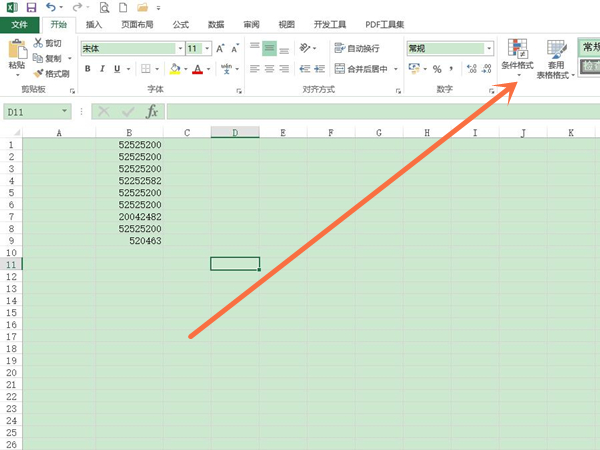Open Font group dialog launcher
Viewport: 600px width, 450px height.
(x=239, y=91)
